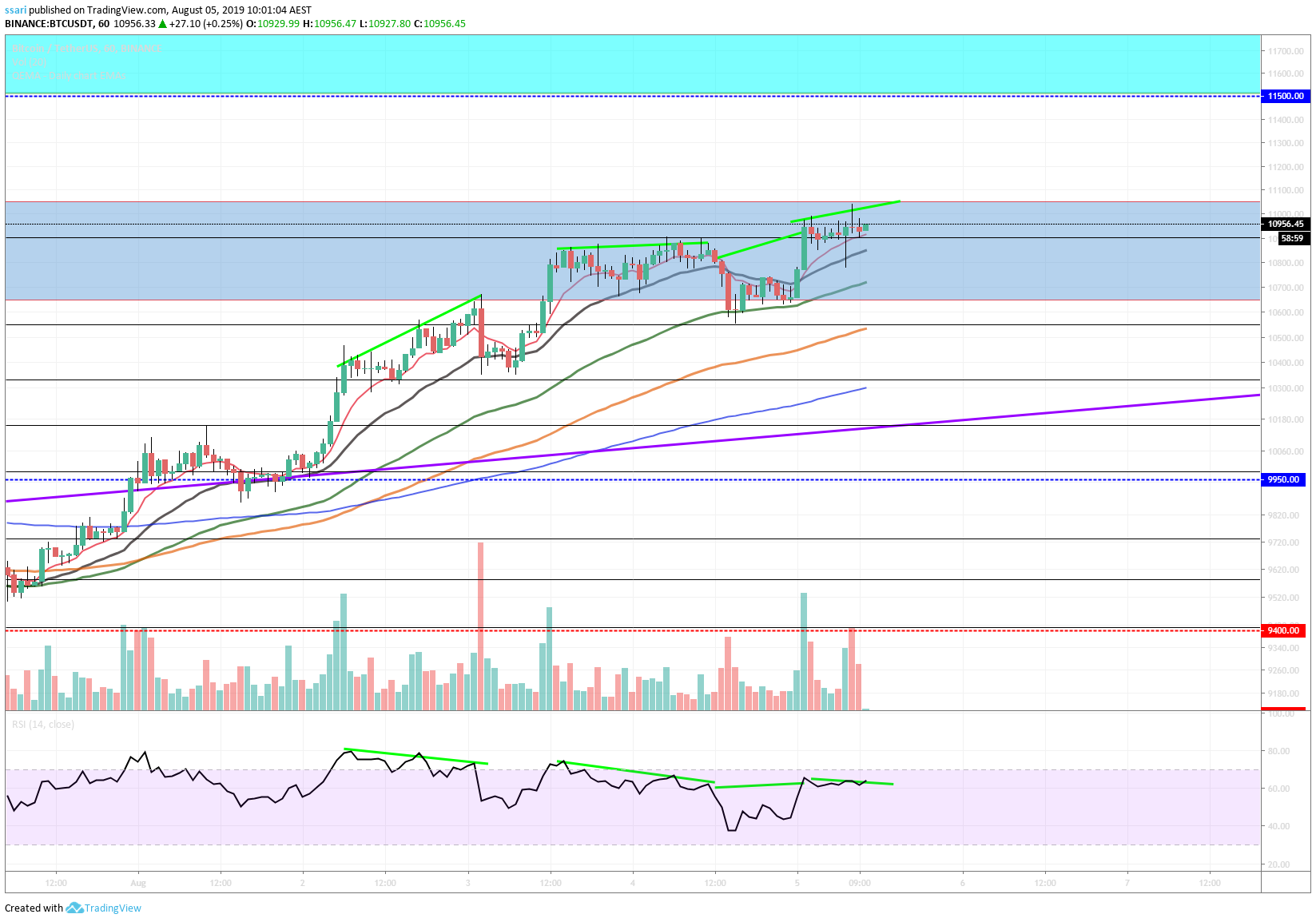Click the 9620.00 price axis label
Image resolution: width=1316 pixels, height=922 pixels.
[x=1284, y=570]
